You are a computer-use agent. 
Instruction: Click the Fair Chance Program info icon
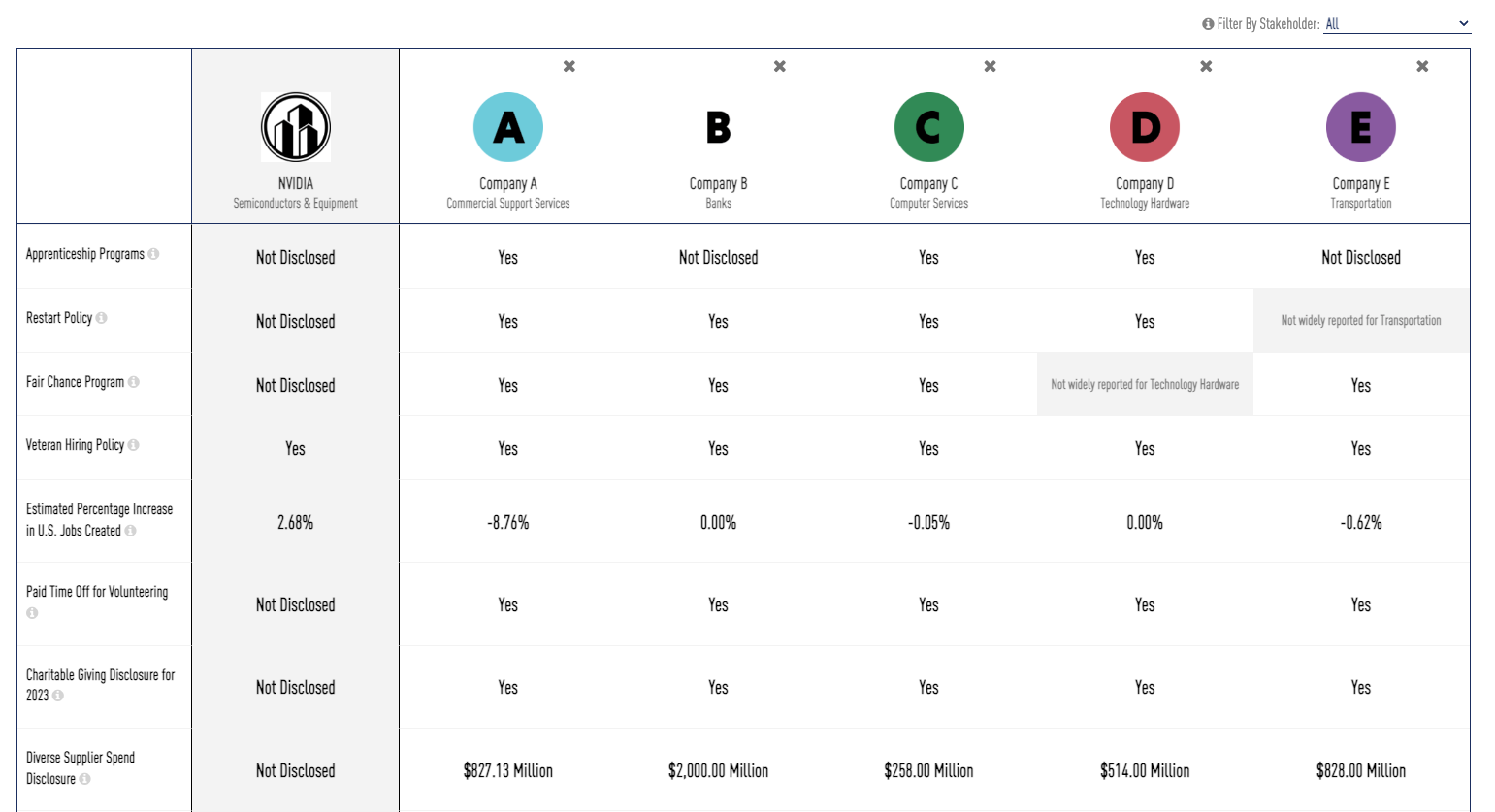pyautogui.click(x=134, y=382)
